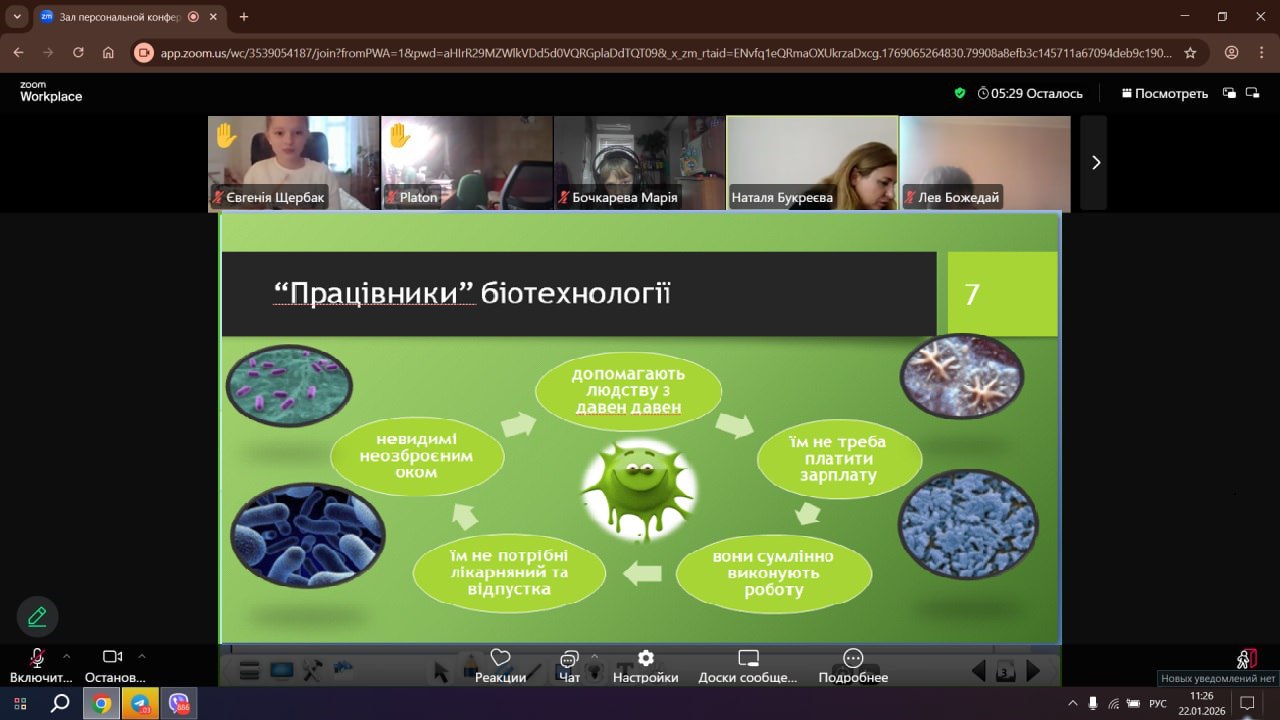The image size is (1280, 720).
Task: Open the tab search dropdown
Action: [17, 17]
